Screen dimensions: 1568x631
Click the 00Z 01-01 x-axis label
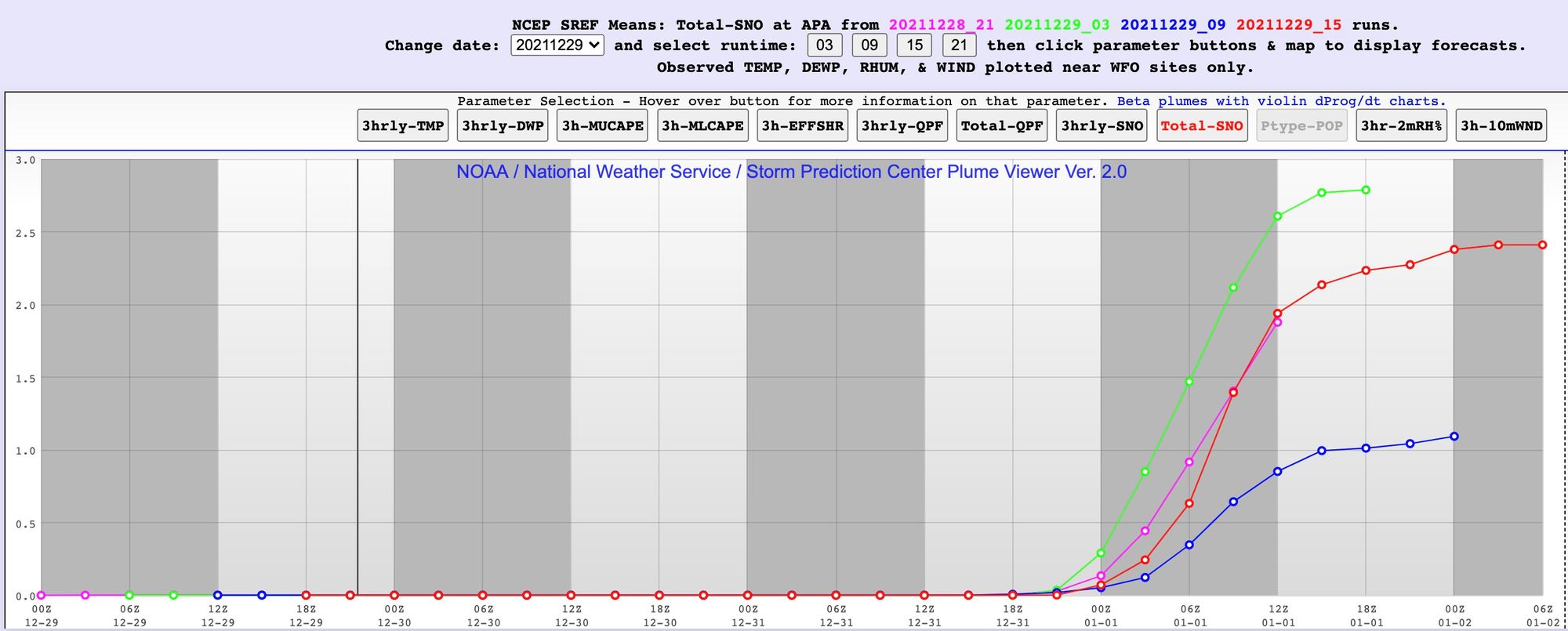tap(1101, 615)
